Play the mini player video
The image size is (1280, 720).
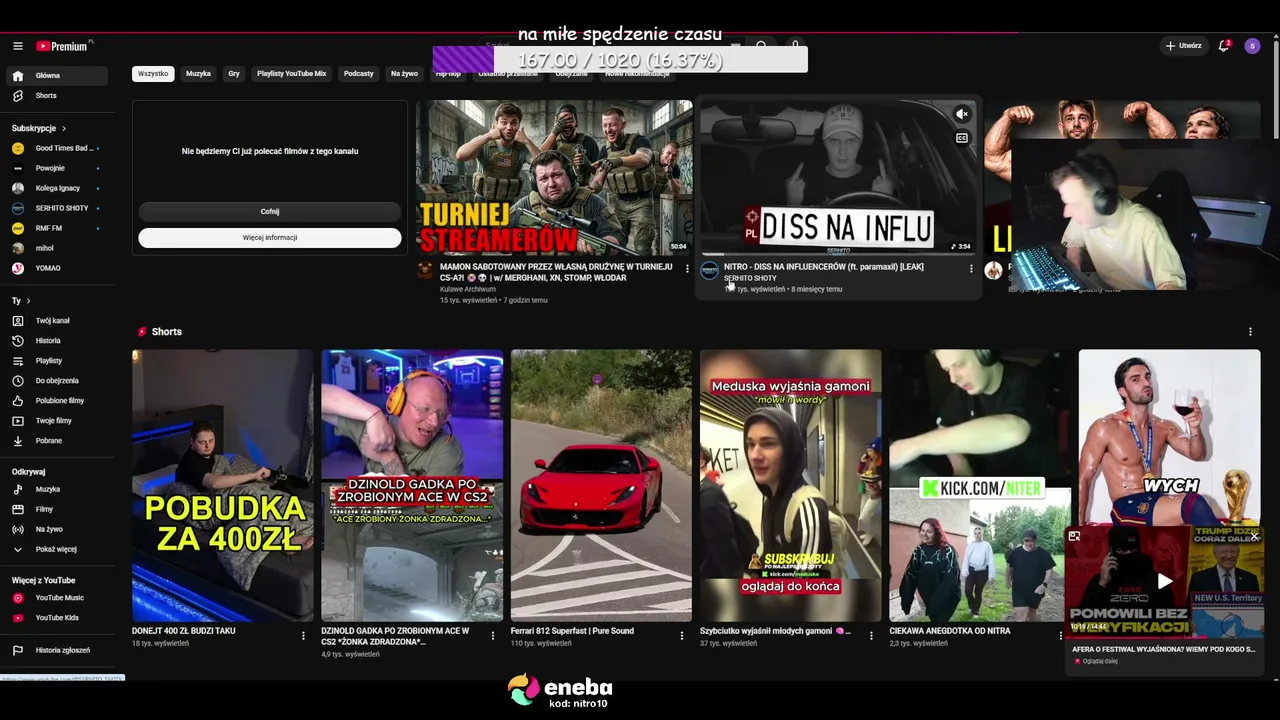(x=1164, y=581)
